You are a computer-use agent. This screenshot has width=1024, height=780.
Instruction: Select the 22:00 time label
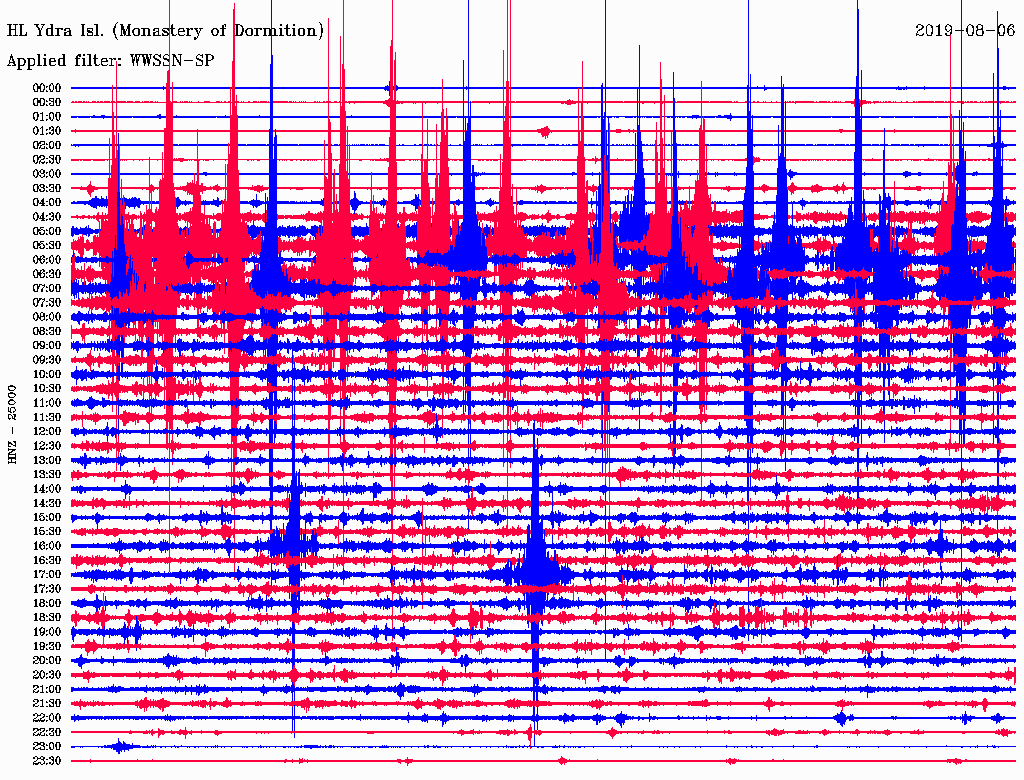tap(47, 718)
